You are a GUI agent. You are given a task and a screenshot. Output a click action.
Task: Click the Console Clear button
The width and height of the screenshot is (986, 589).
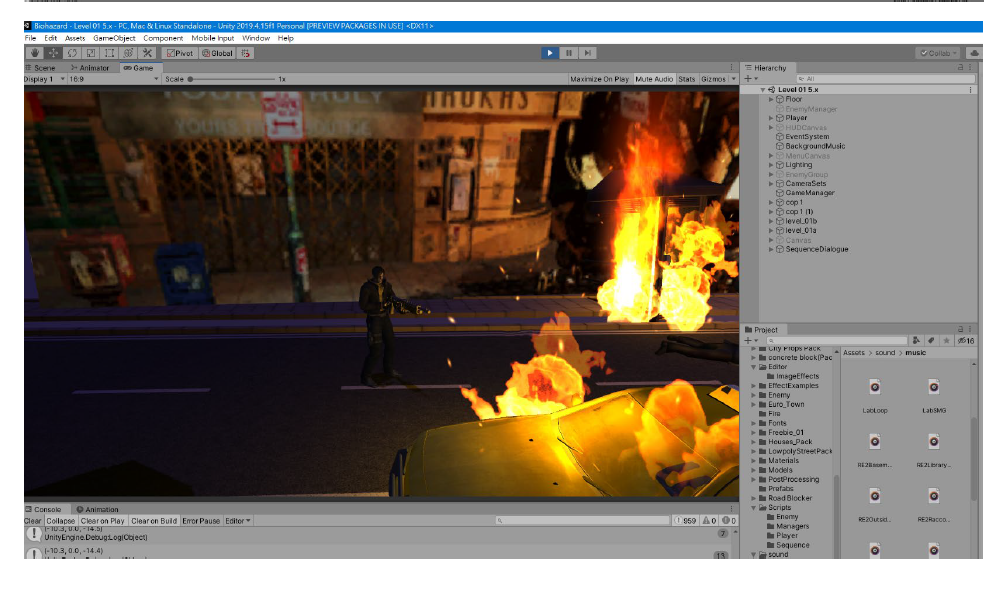[x=33, y=521]
